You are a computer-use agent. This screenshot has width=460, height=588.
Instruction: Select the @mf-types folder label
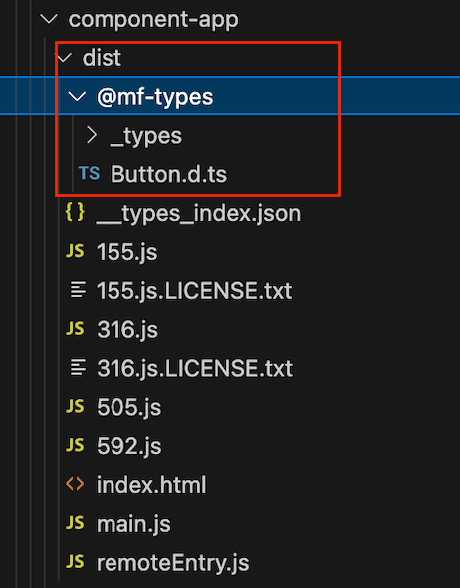(x=155, y=97)
